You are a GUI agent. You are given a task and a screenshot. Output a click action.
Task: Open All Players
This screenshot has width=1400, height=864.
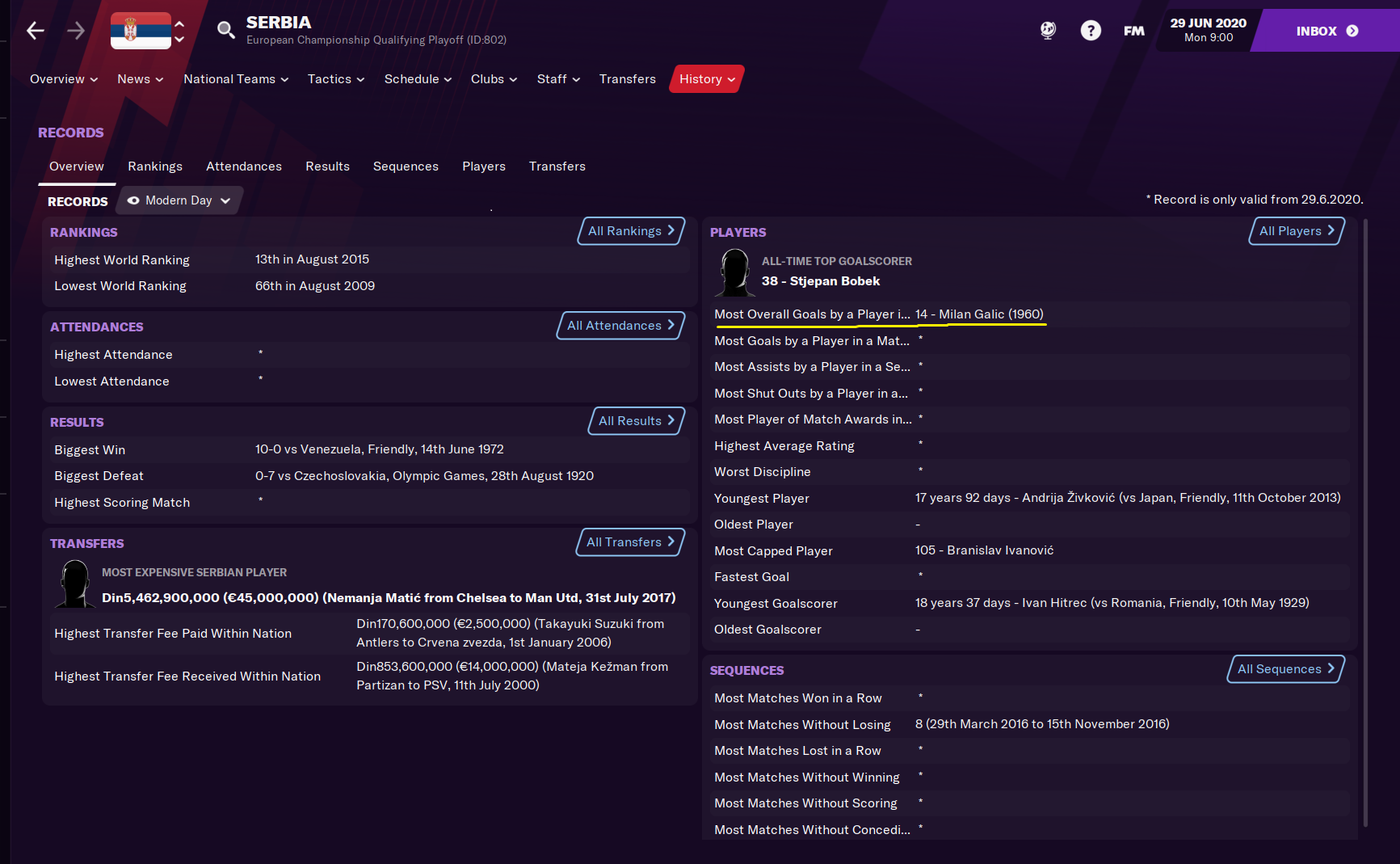point(1297,231)
